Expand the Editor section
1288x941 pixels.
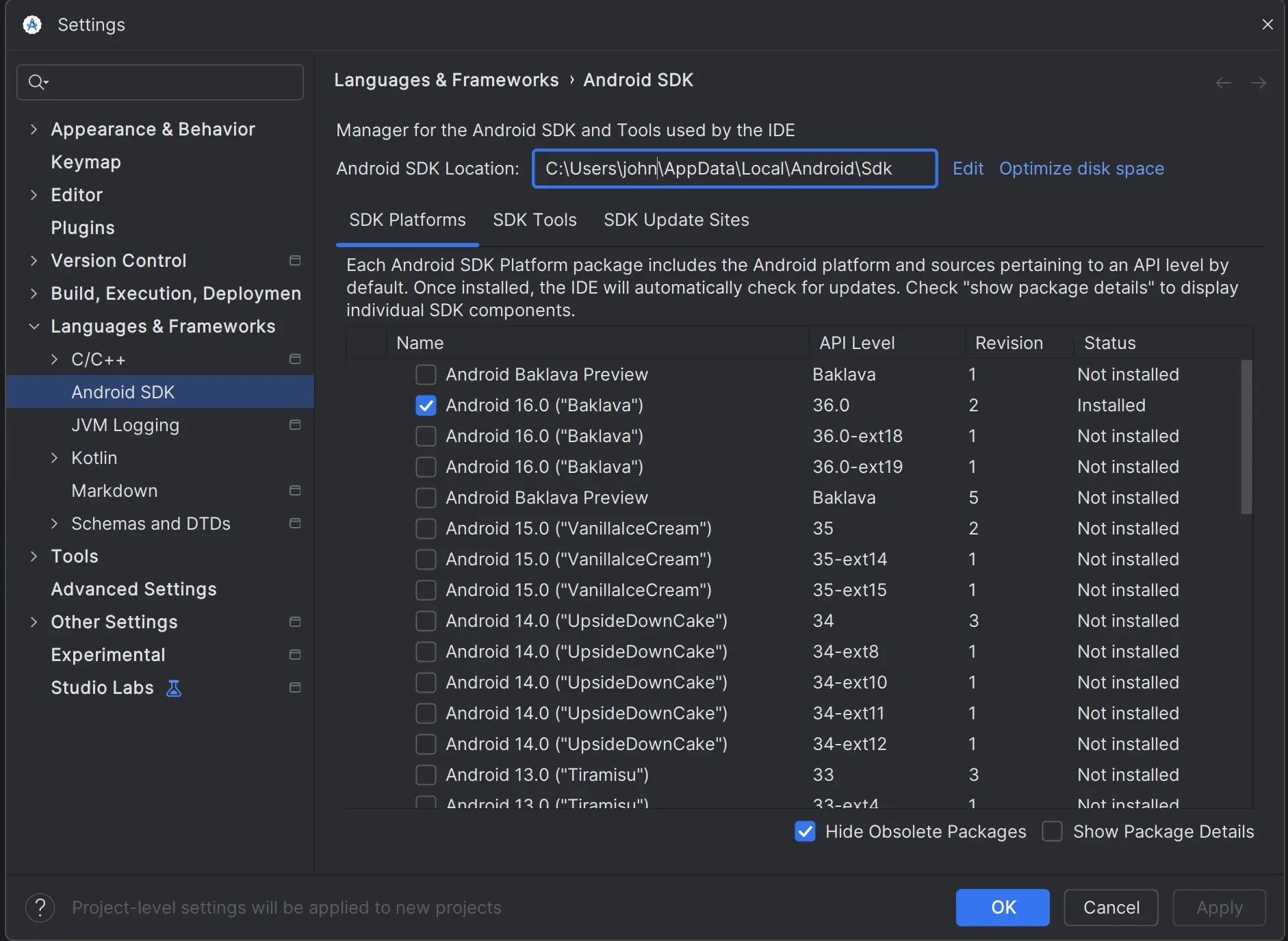(x=34, y=195)
